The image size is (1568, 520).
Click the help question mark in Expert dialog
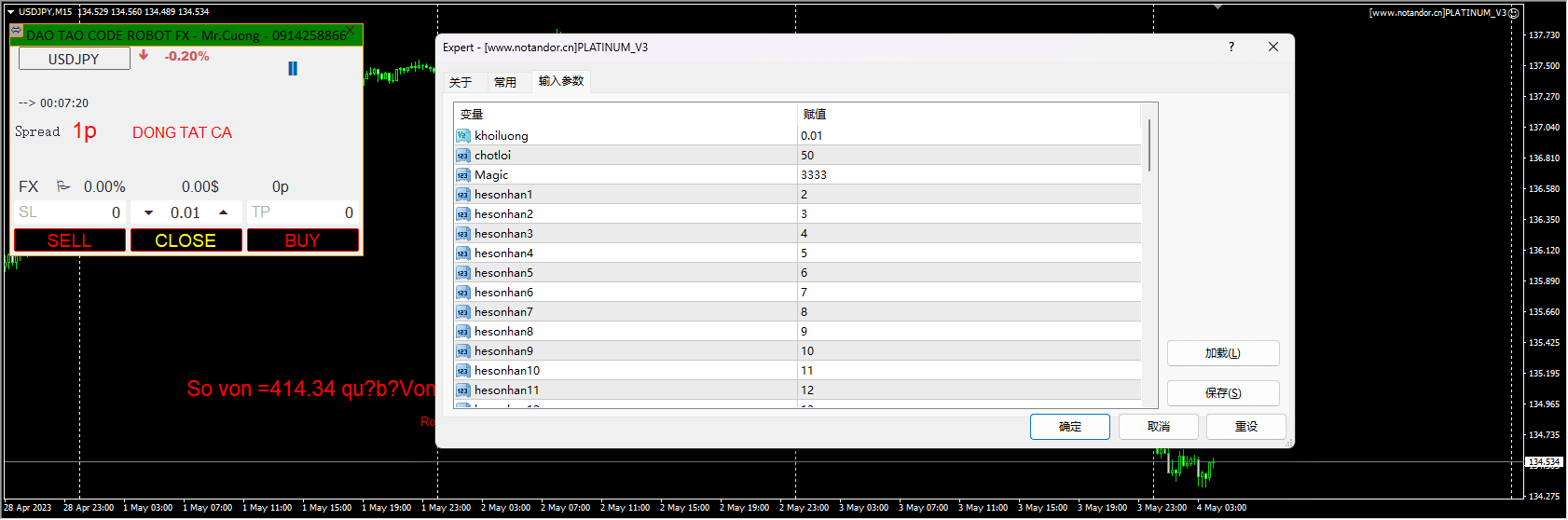point(1231,47)
